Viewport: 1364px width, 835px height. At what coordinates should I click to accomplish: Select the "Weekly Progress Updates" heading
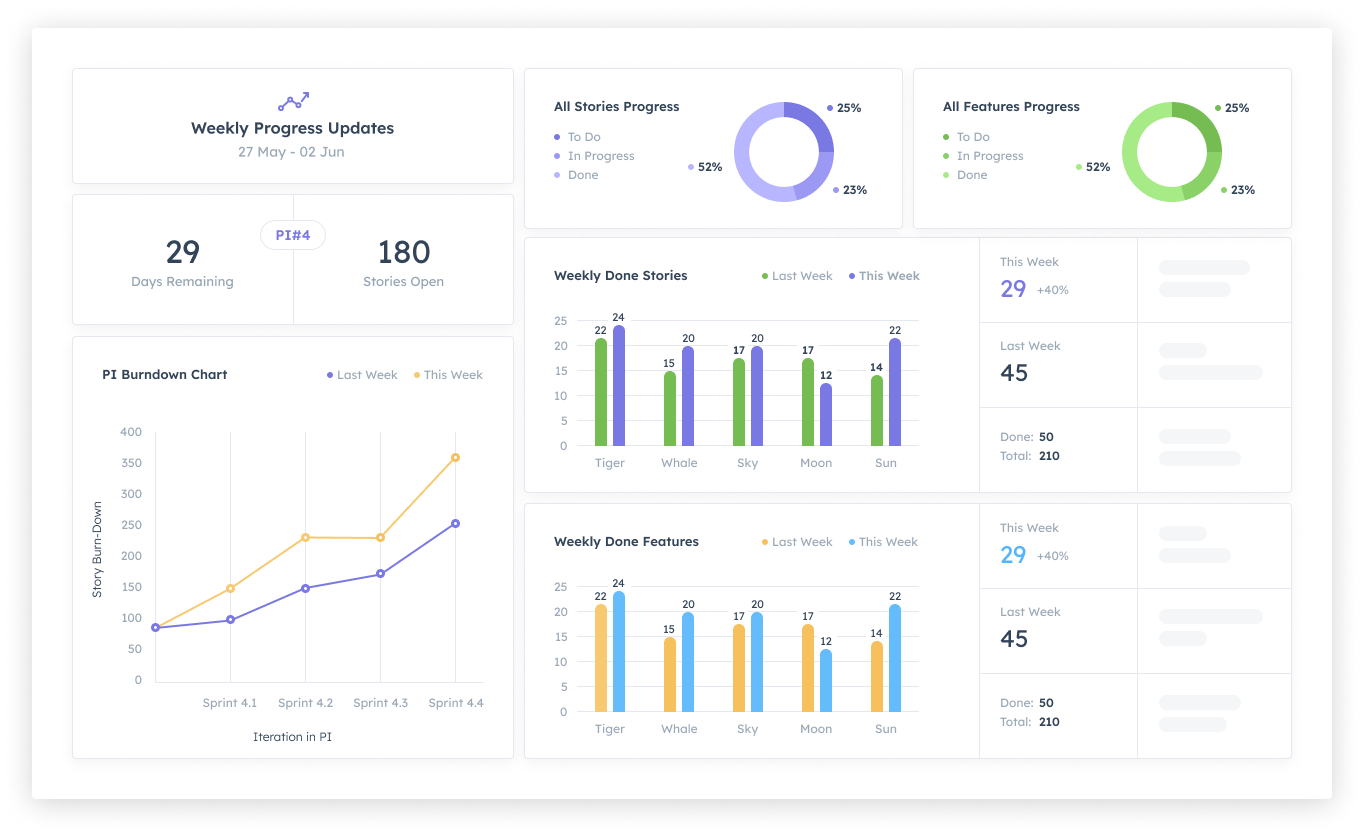tap(293, 128)
